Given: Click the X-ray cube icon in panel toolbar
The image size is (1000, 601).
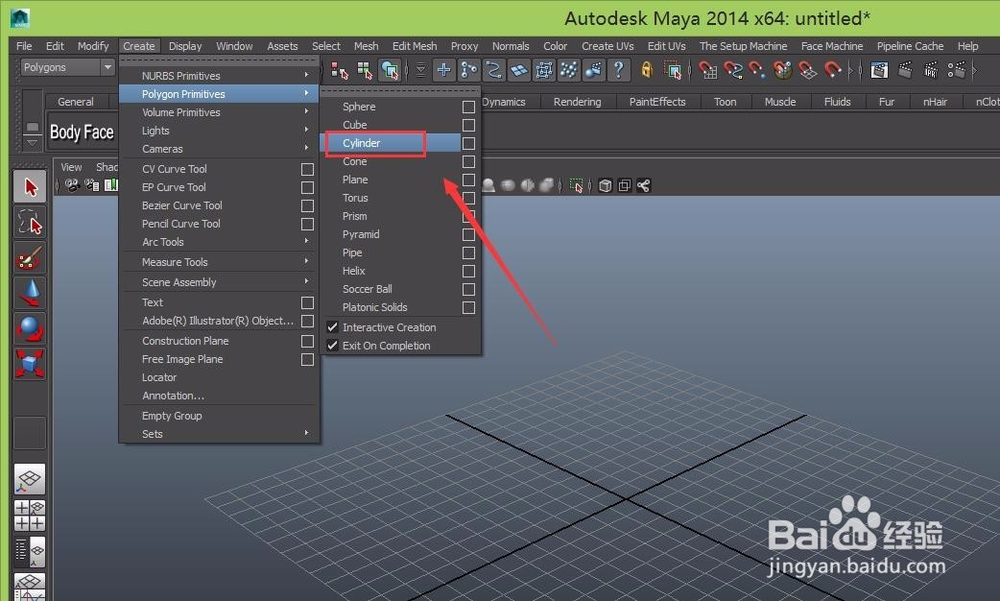Looking at the screenshot, I should click(605, 186).
